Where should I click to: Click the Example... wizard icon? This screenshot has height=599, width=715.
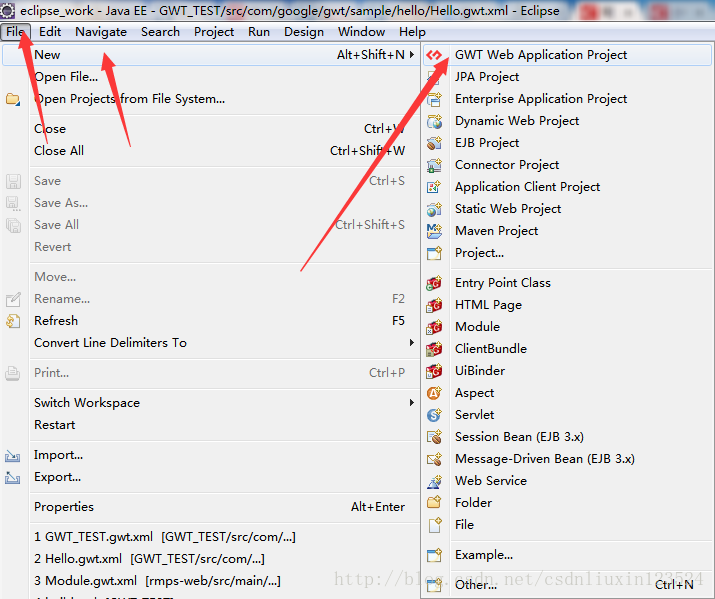pos(434,555)
